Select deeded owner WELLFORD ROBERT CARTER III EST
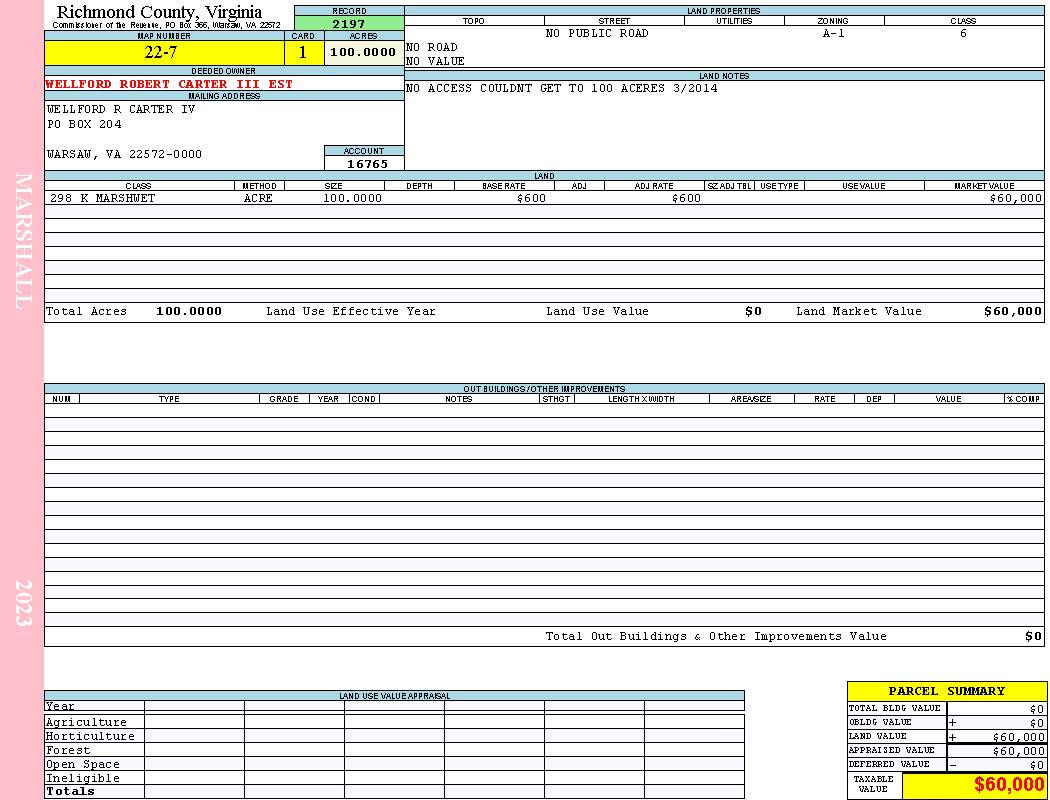 click(x=169, y=84)
